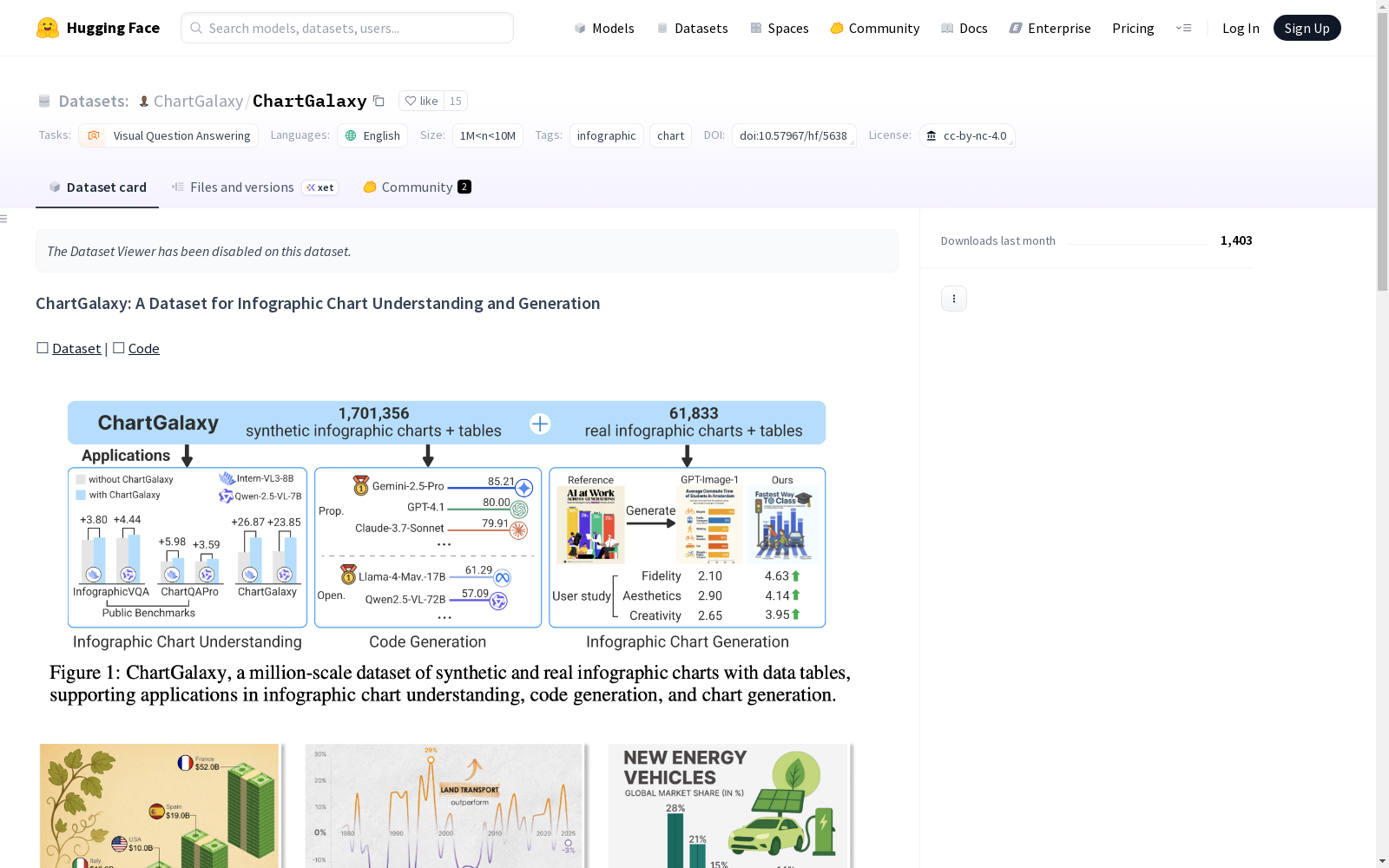The width and height of the screenshot is (1389, 868).
Task: Open the ChartGalaxy organization link
Action: coord(198,101)
